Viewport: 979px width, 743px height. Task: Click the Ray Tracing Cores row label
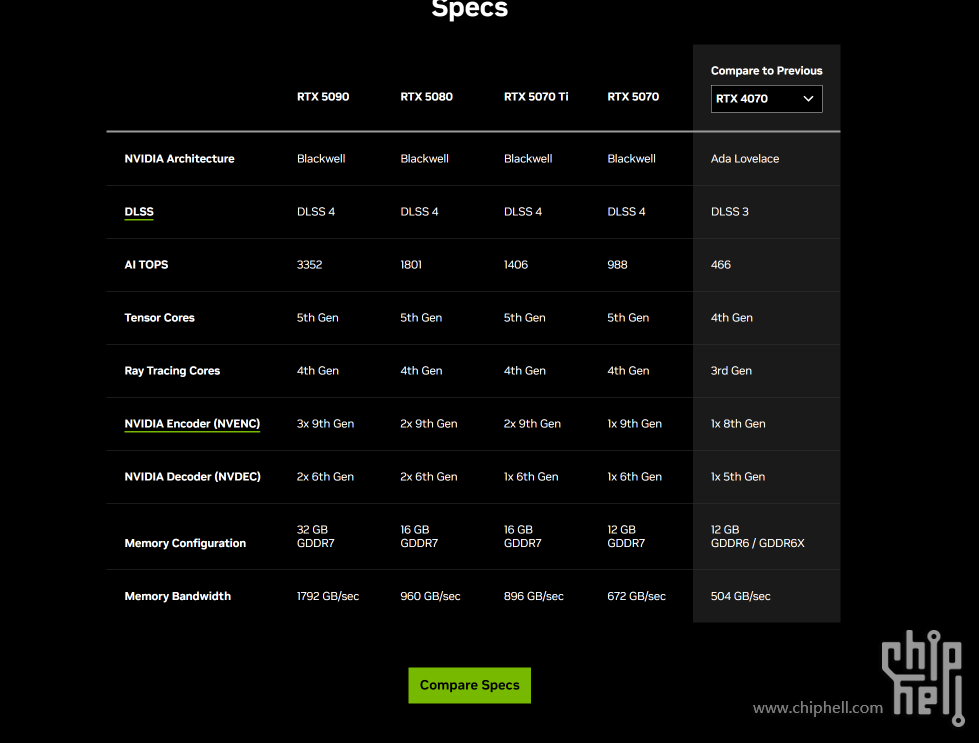click(x=172, y=371)
